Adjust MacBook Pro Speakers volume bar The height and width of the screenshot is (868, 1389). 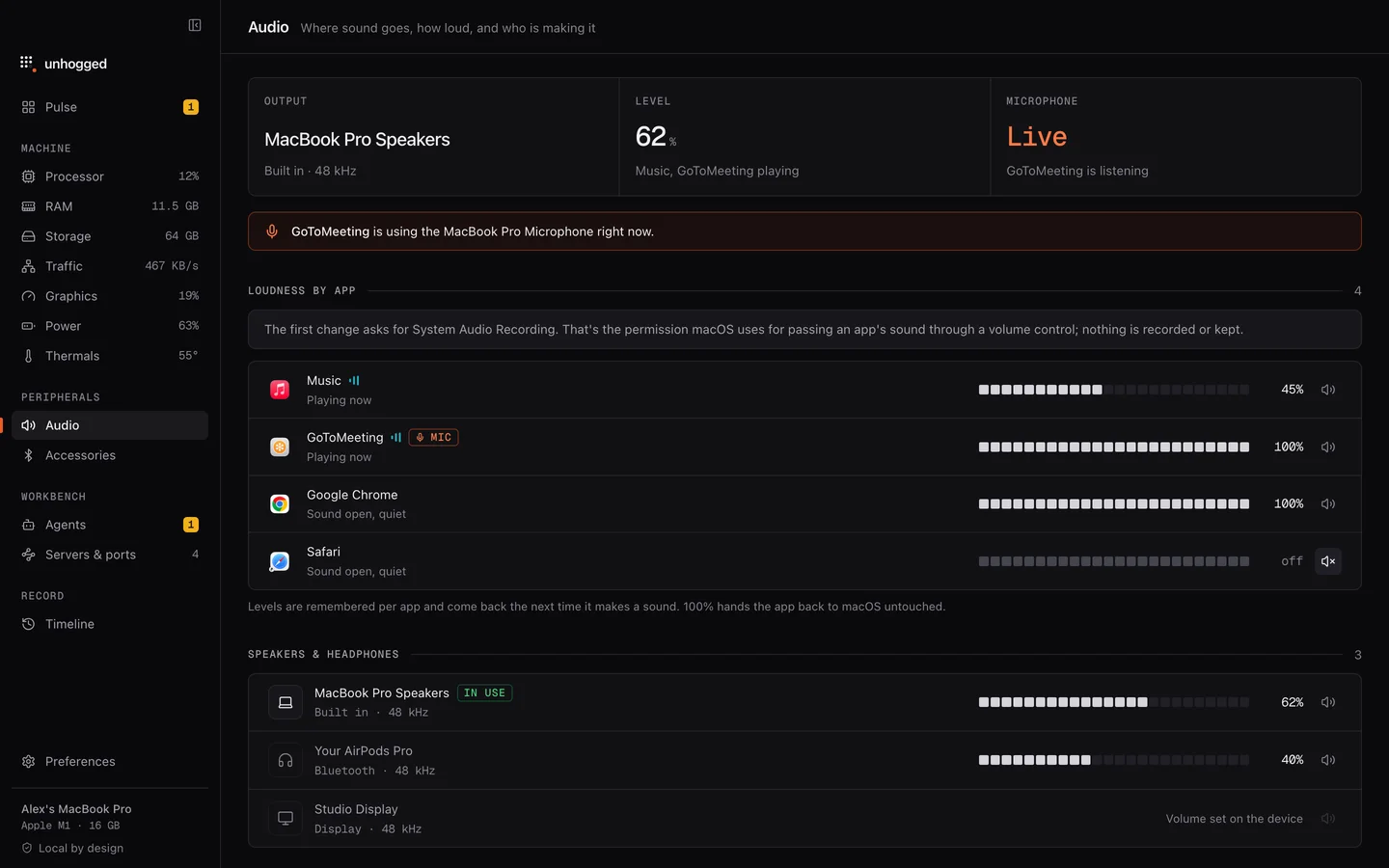pyautogui.click(x=1114, y=702)
